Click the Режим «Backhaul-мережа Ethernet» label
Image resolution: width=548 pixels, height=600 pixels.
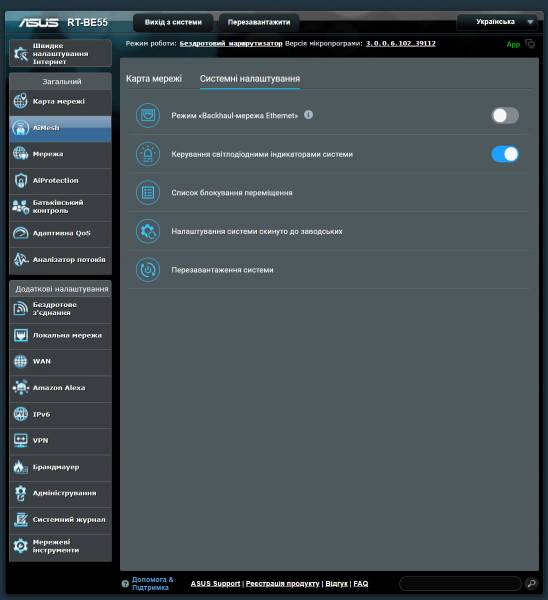[235, 116]
